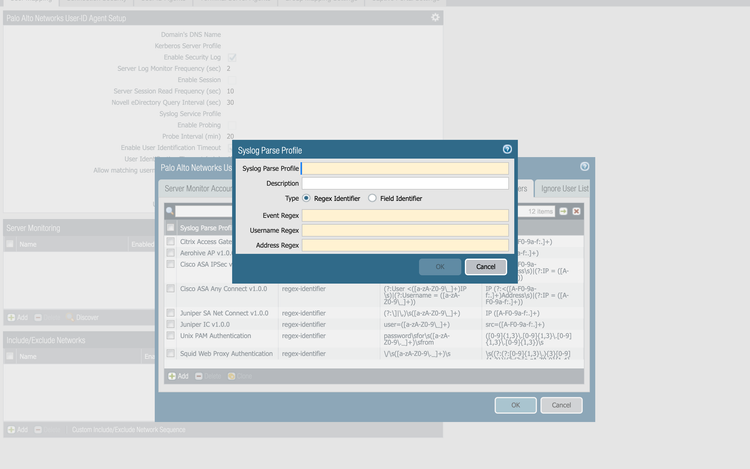Click OK in Syslog Parse Profile dialog
Image resolution: width=750 pixels, height=469 pixels.
coord(440,267)
